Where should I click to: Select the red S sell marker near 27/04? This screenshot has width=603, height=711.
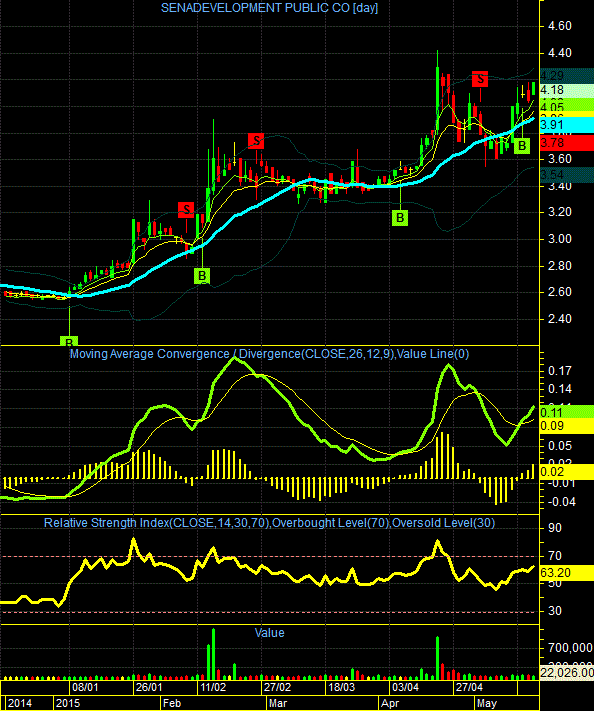point(480,79)
